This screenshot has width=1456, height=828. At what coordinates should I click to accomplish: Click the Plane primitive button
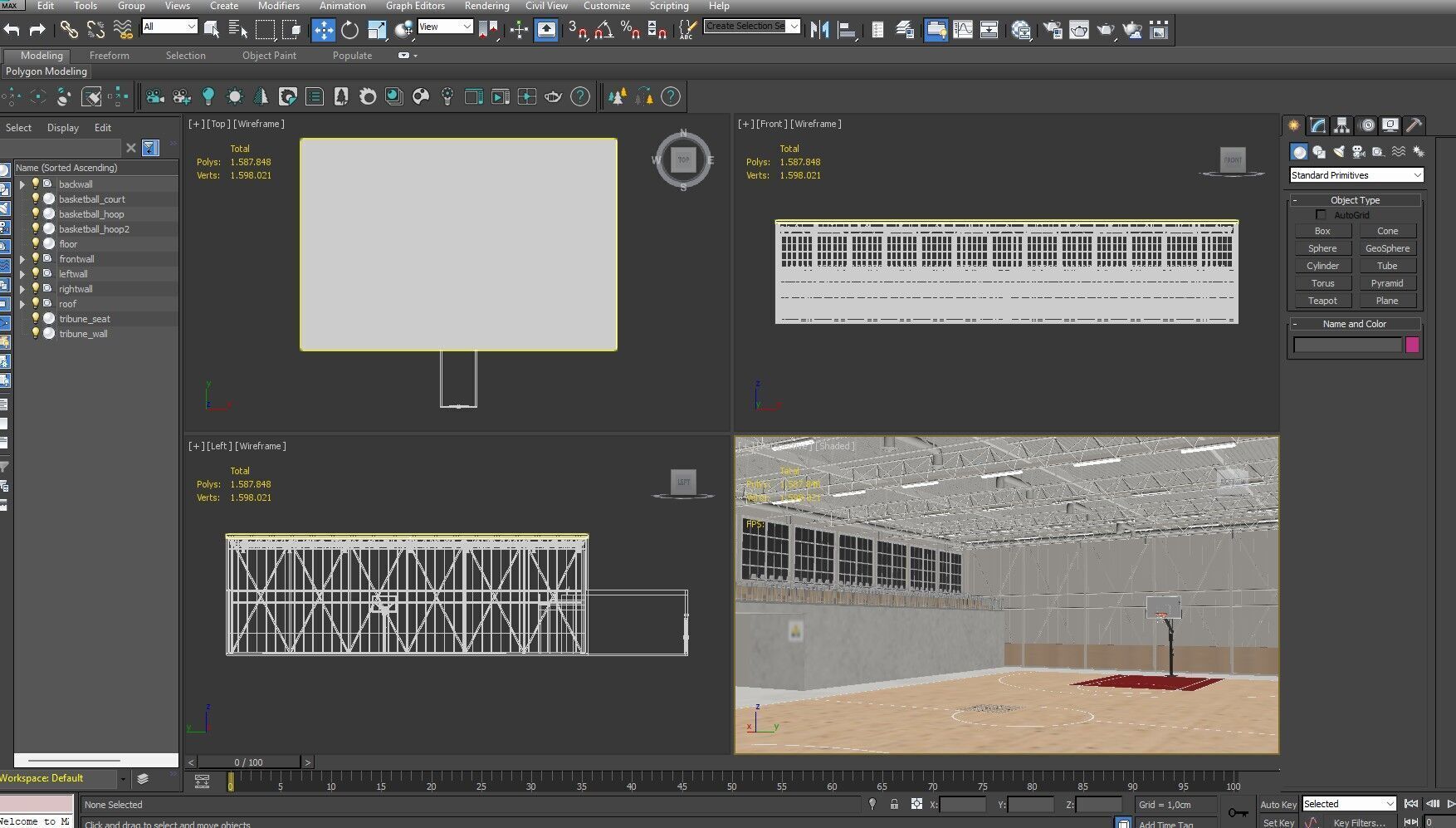point(1387,301)
